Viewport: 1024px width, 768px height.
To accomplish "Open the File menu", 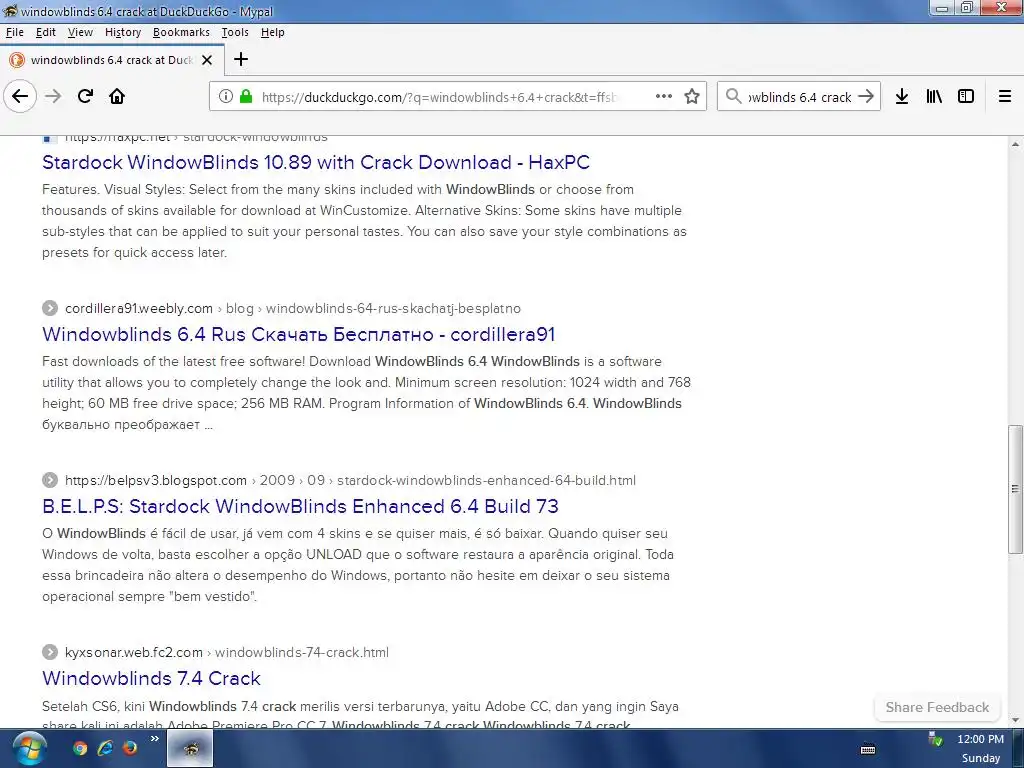I will [14, 32].
